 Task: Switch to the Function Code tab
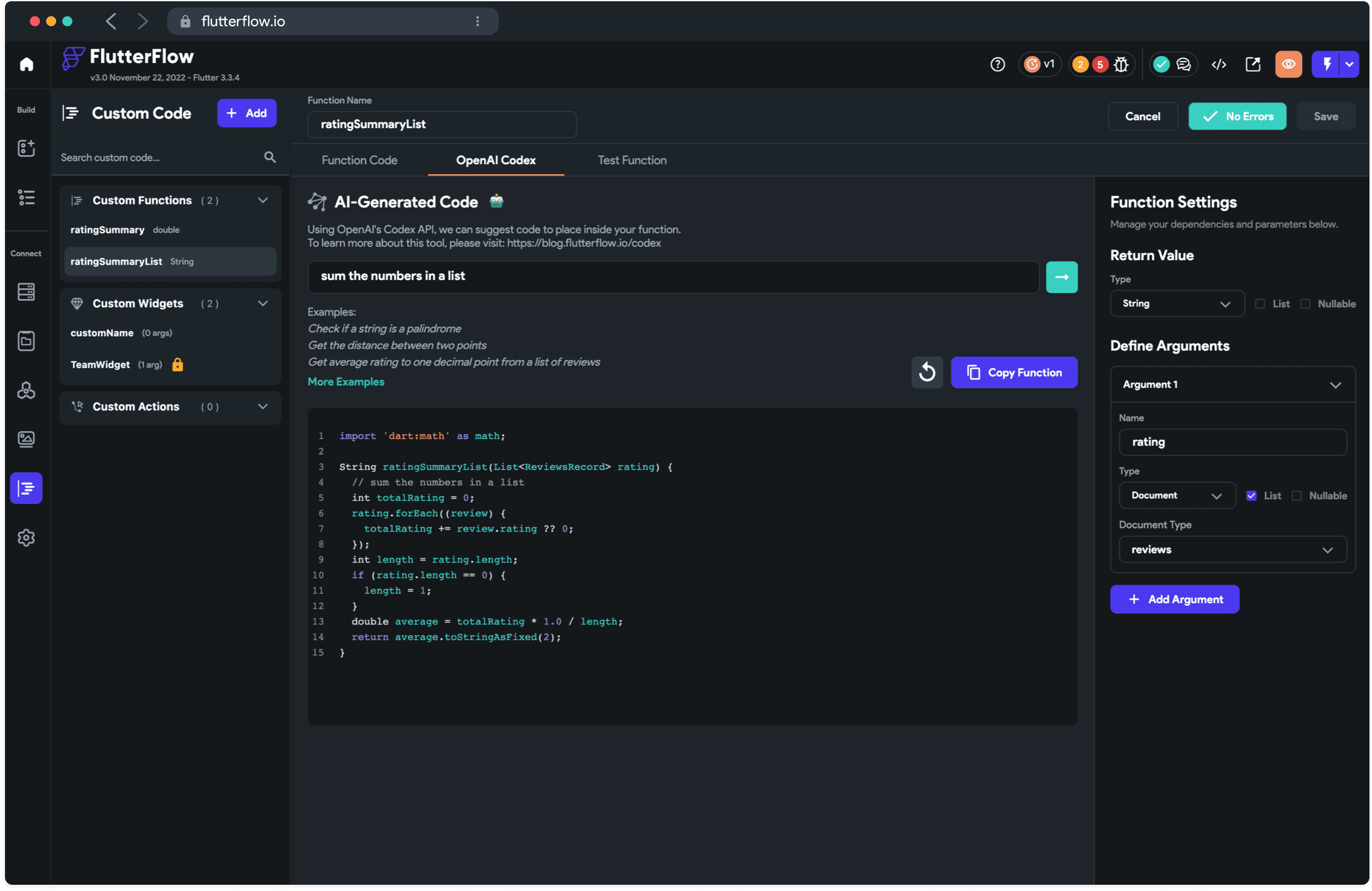click(359, 160)
